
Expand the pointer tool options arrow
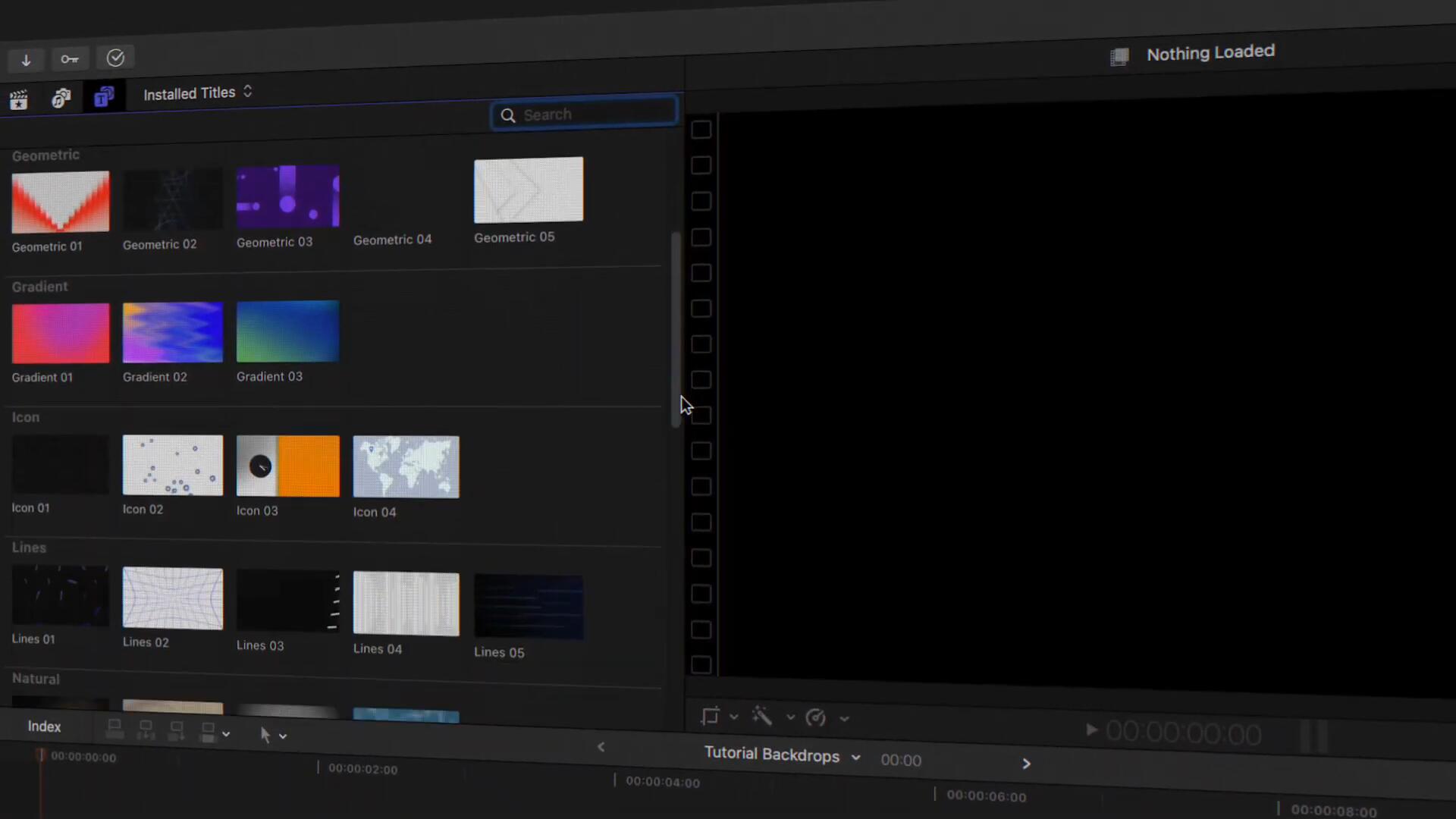(x=282, y=735)
